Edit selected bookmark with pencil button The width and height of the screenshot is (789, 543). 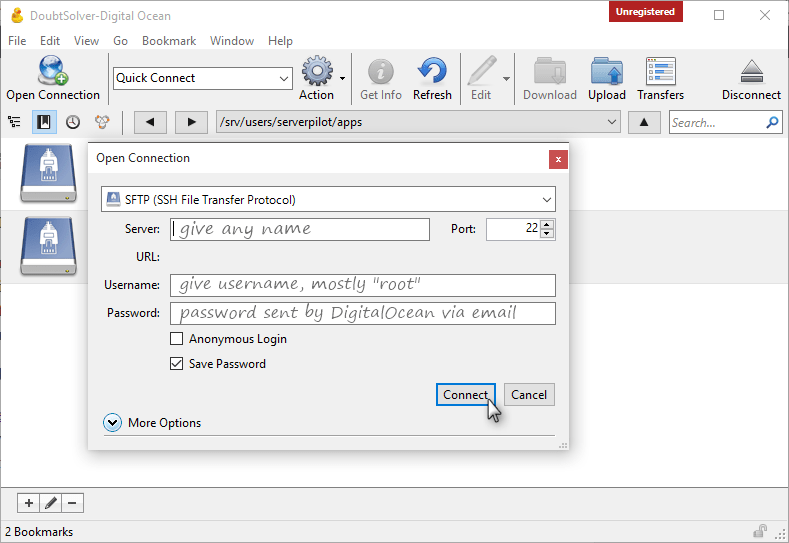pyautogui.click(x=50, y=503)
